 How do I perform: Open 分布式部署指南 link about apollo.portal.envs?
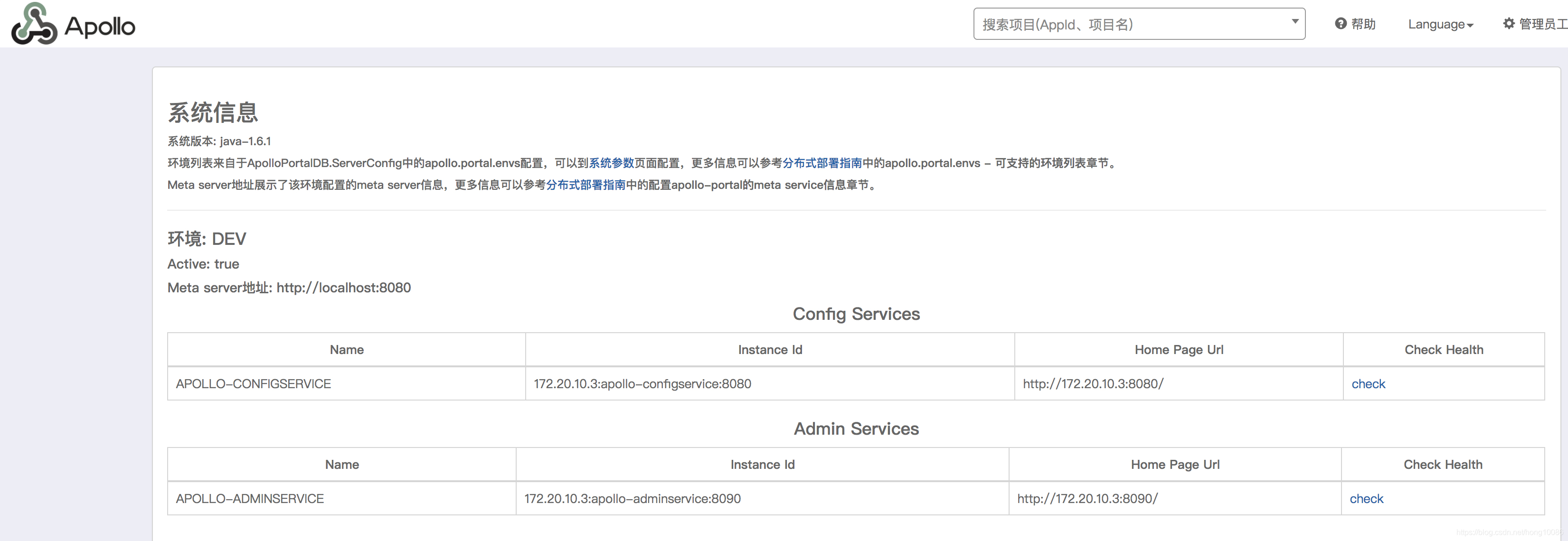[822, 163]
